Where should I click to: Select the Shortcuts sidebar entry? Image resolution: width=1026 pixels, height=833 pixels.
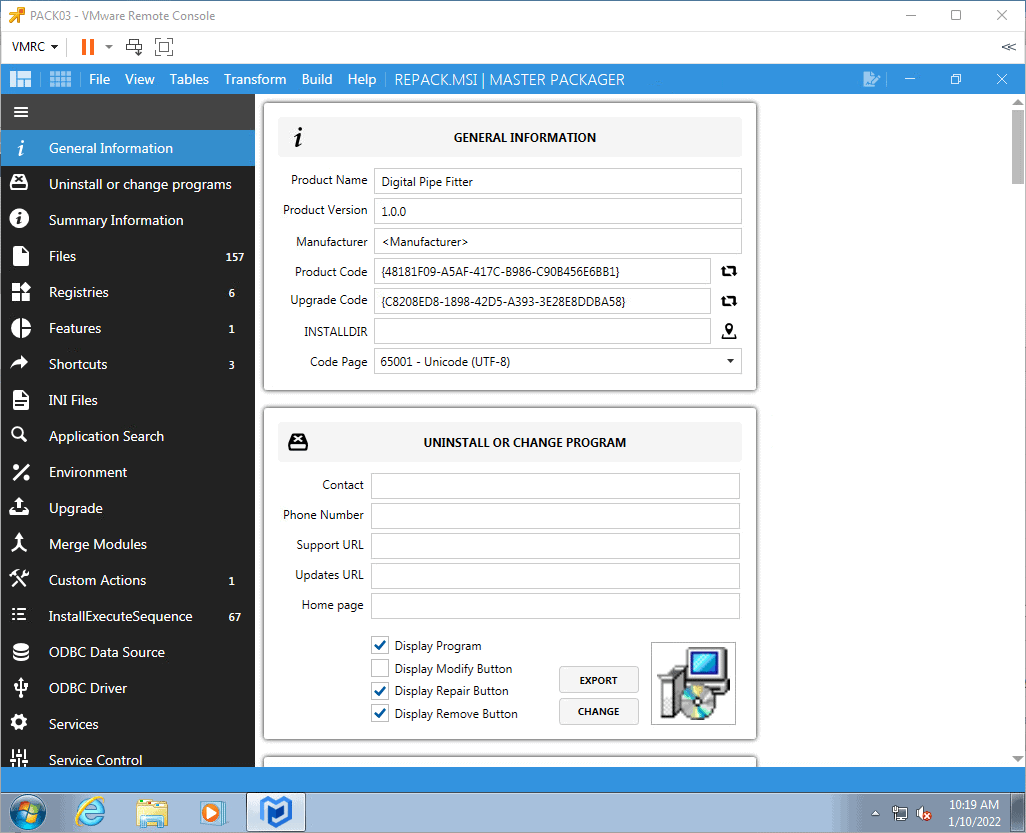pyautogui.click(x=80, y=364)
